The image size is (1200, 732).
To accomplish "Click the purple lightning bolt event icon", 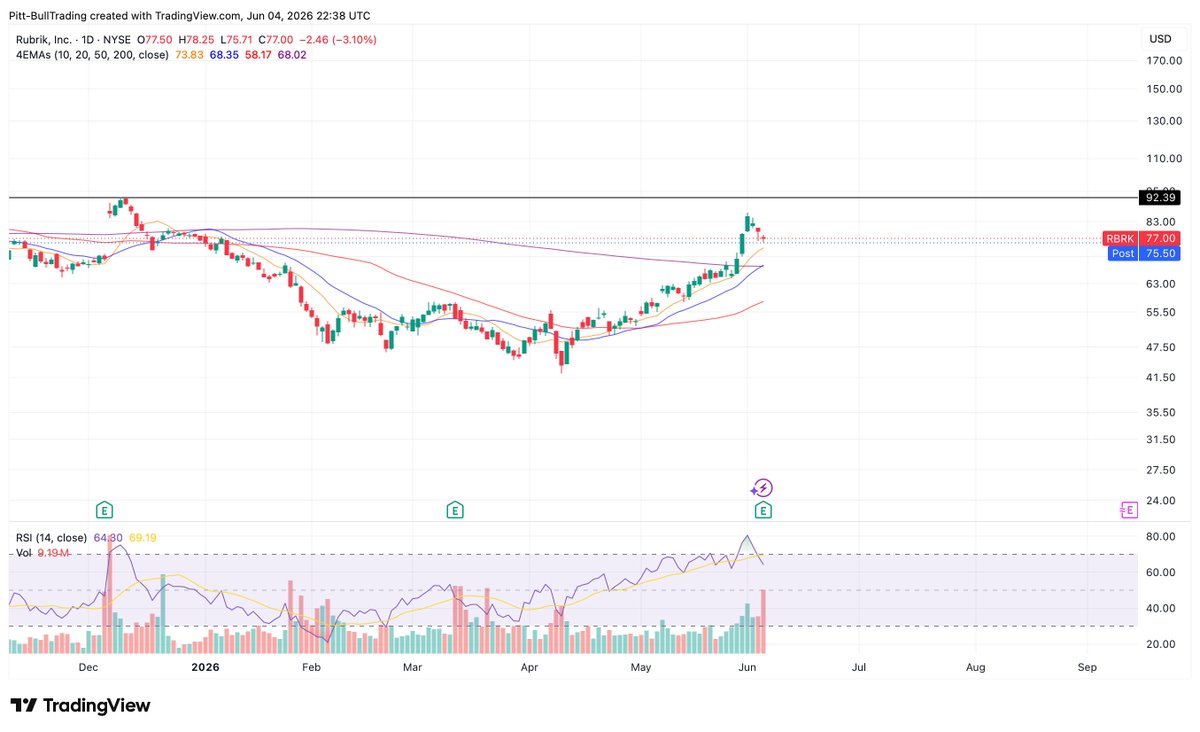I will [762, 488].
